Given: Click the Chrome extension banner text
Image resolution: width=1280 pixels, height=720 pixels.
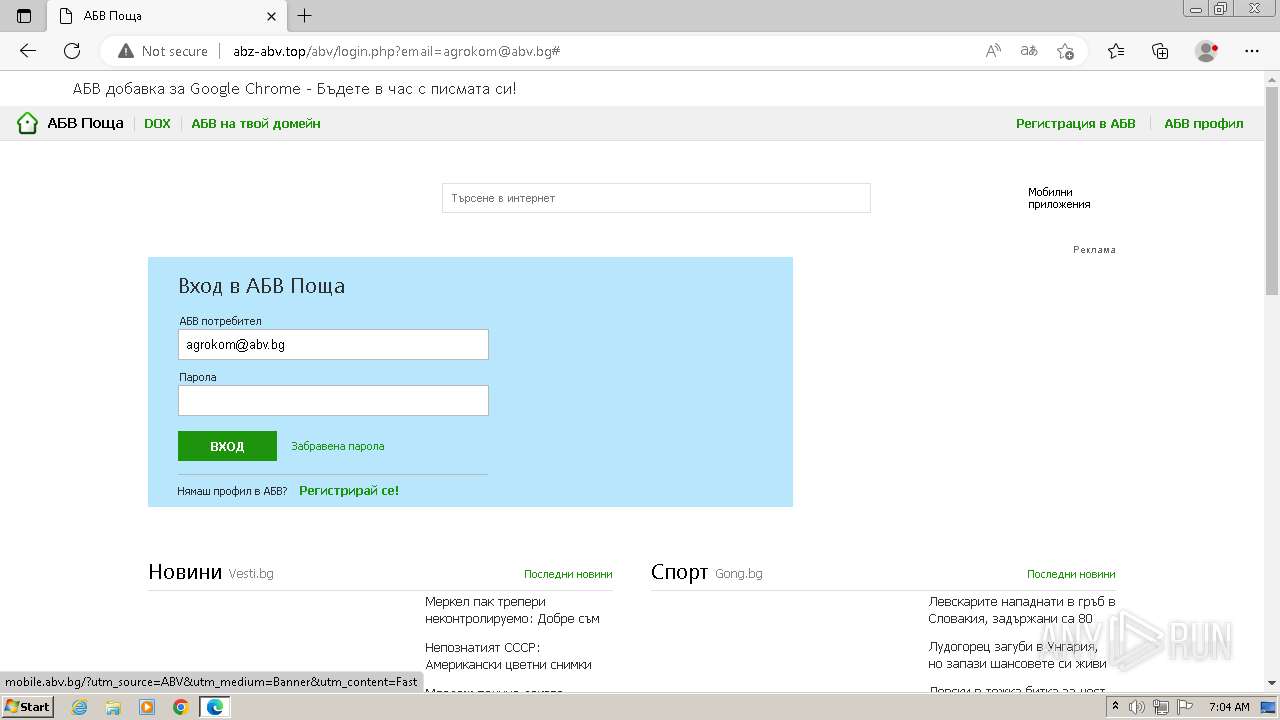Looking at the screenshot, I should [295, 89].
